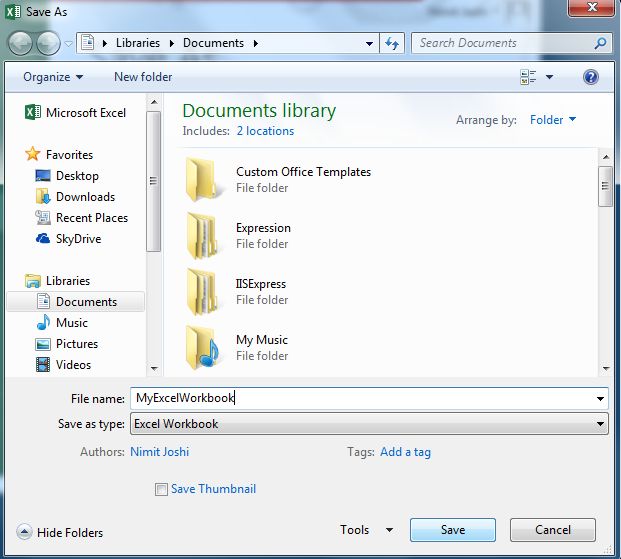The height and width of the screenshot is (559, 621).
Task: Click the Videos filmstrip icon
Action: (x=43, y=364)
